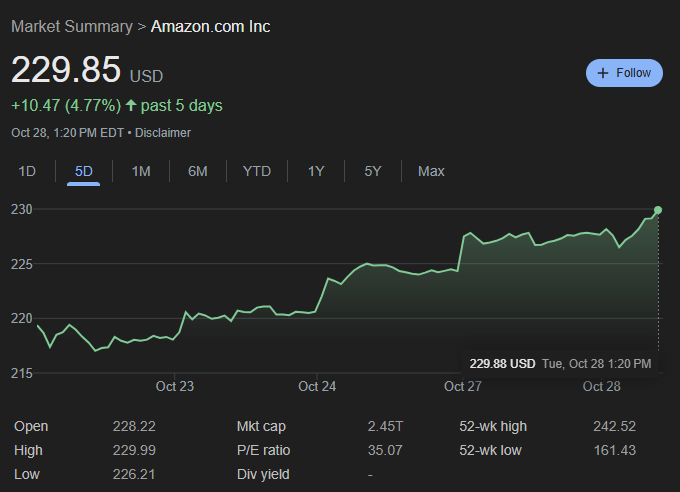Switch to the 1D time range tab

tap(27, 171)
